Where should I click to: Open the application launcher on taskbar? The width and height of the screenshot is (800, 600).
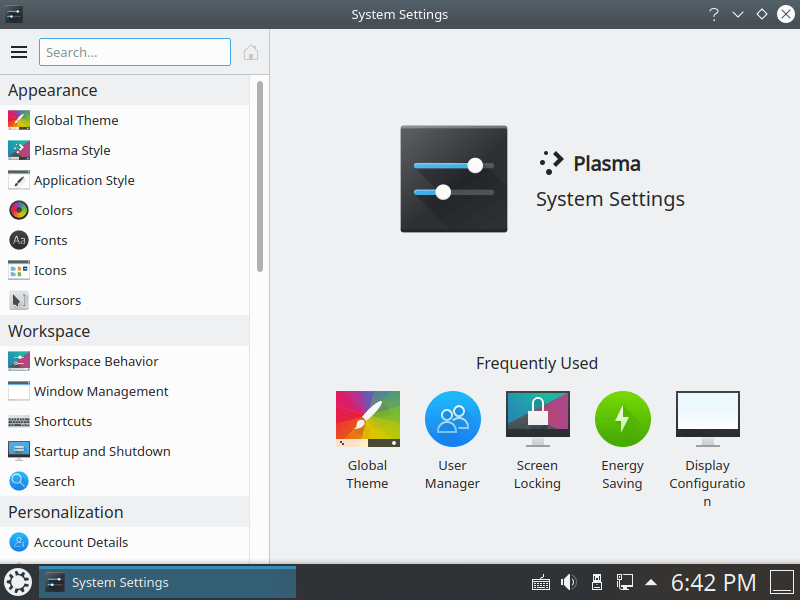[x=18, y=582]
